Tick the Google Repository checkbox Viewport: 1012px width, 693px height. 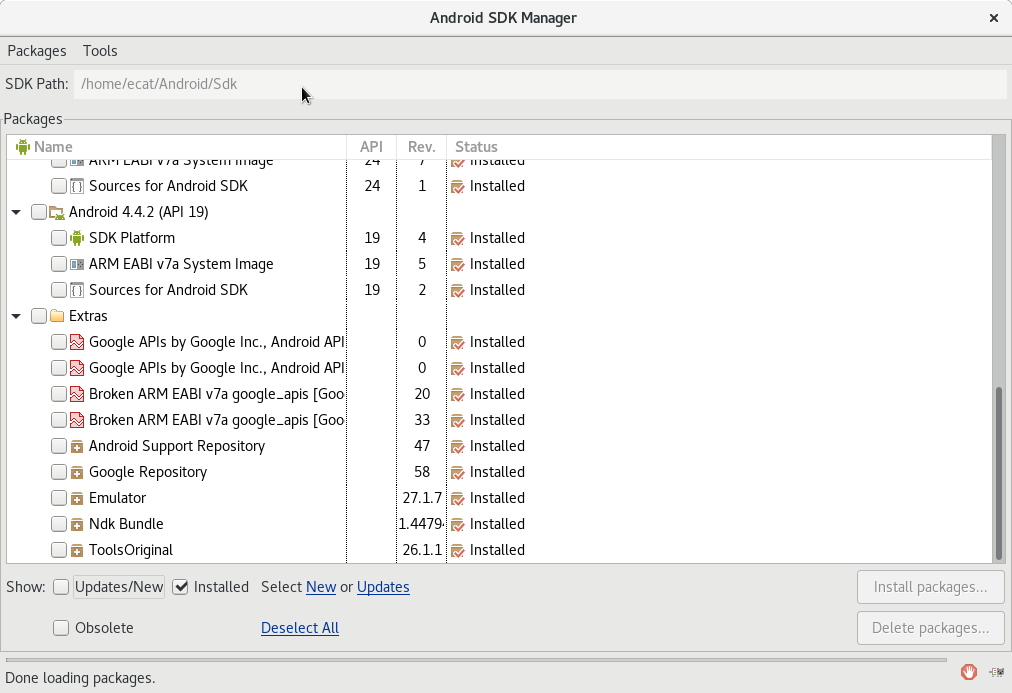(x=59, y=472)
